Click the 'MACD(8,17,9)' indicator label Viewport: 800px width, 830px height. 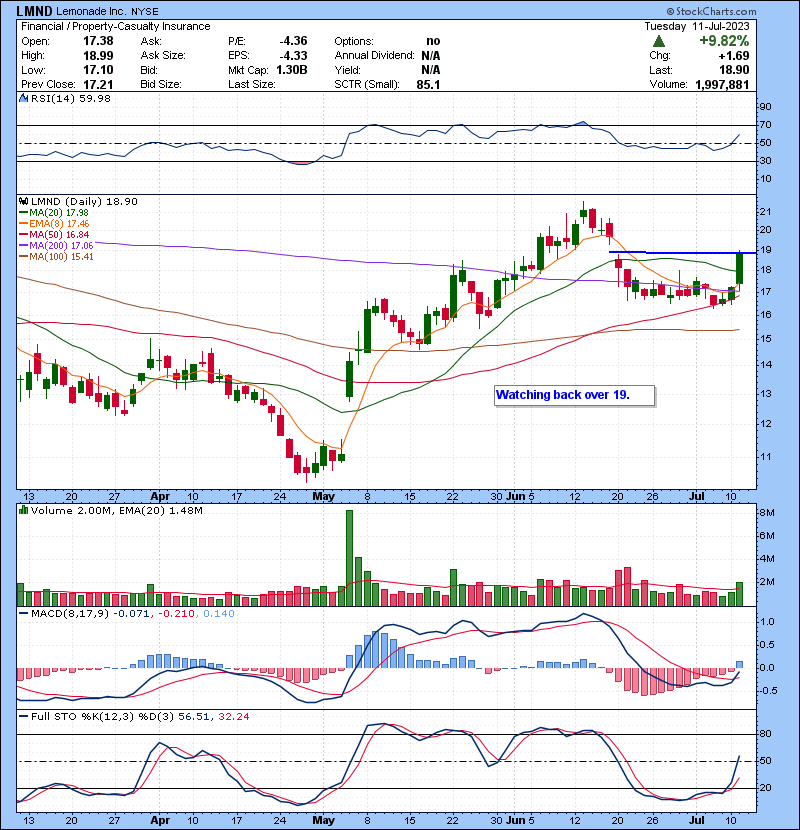tap(70, 614)
